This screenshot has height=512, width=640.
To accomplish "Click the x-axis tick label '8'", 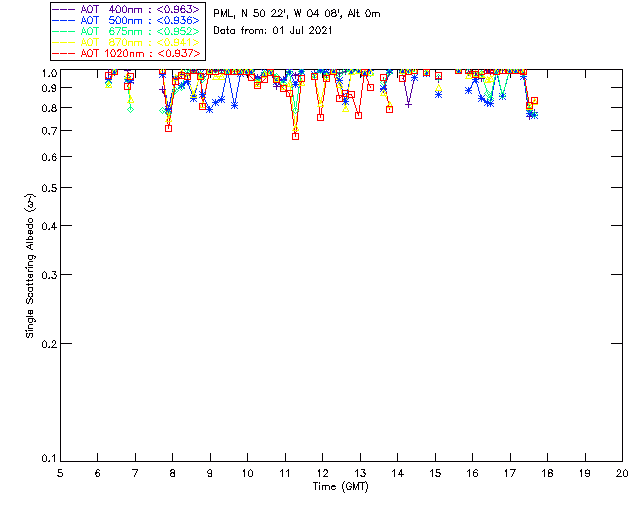I will tap(172, 473).
